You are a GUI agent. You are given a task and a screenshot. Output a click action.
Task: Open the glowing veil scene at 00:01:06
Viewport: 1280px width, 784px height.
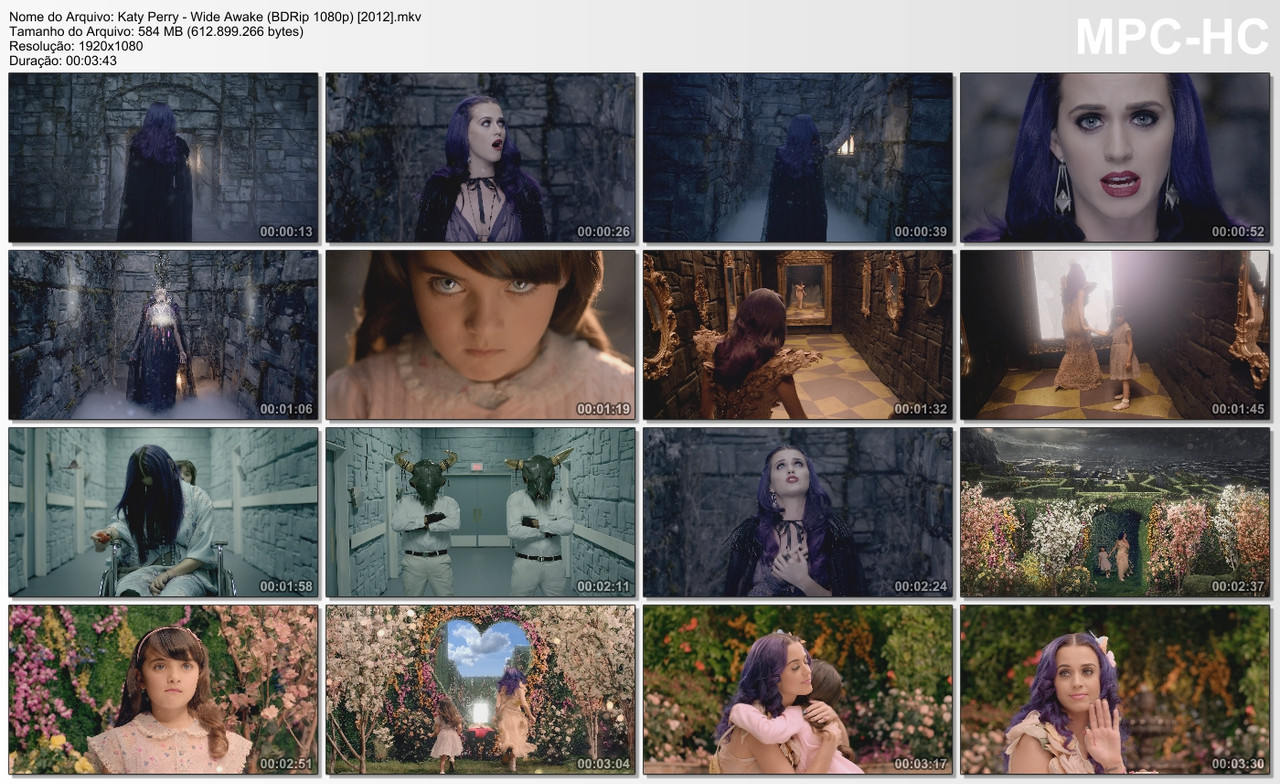[162, 335]
